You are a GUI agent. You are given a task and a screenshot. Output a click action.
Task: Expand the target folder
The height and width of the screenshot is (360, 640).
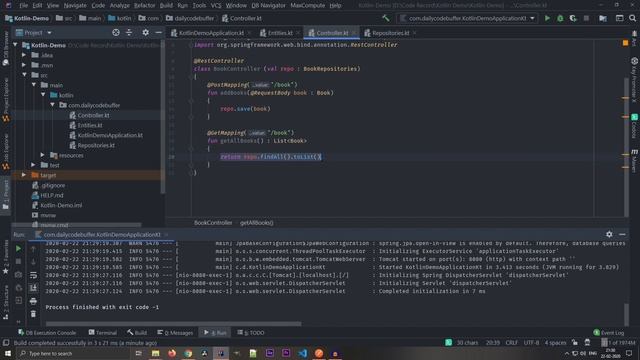[x=24, y=175]
